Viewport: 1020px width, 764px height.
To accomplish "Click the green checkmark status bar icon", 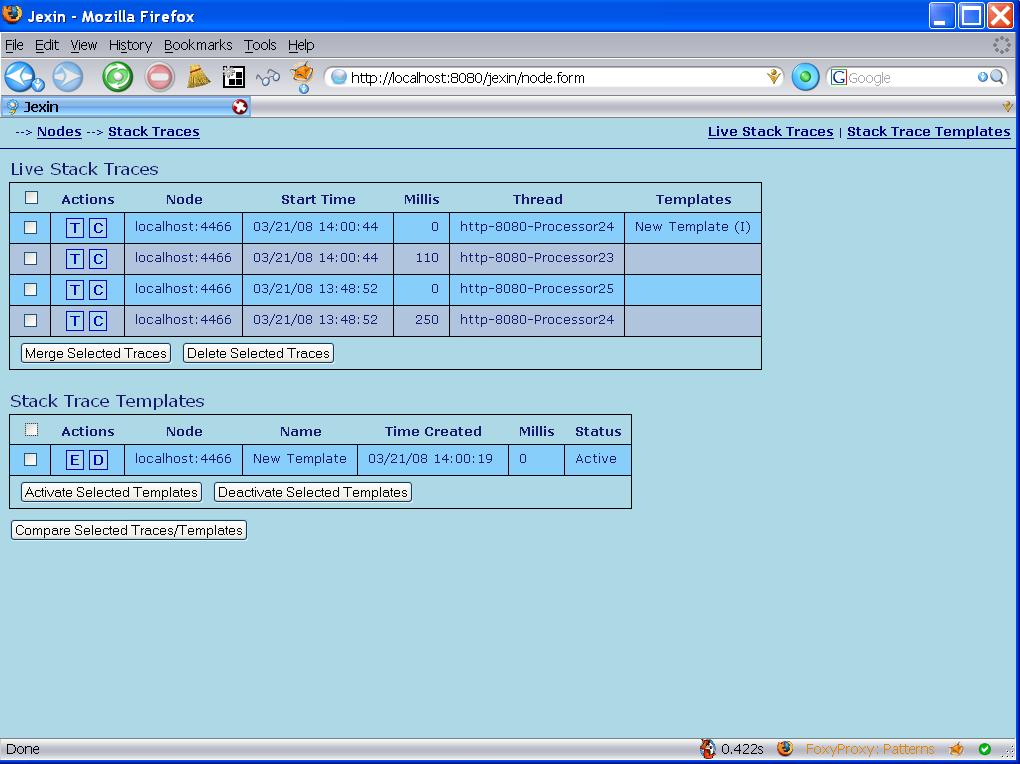I will click(985, 749).
